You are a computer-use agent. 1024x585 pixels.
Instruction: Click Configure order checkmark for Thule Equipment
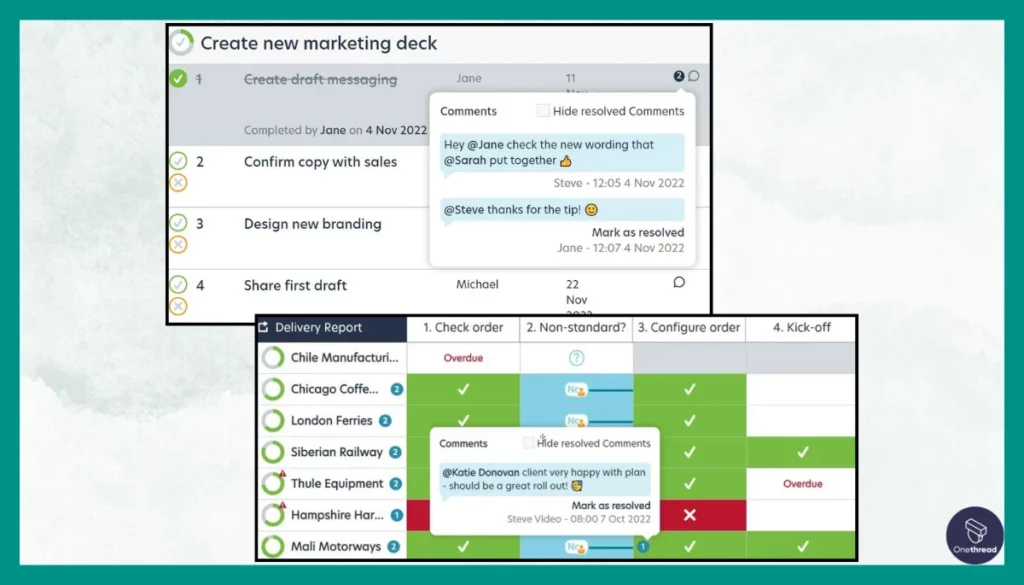click(689, 483)
